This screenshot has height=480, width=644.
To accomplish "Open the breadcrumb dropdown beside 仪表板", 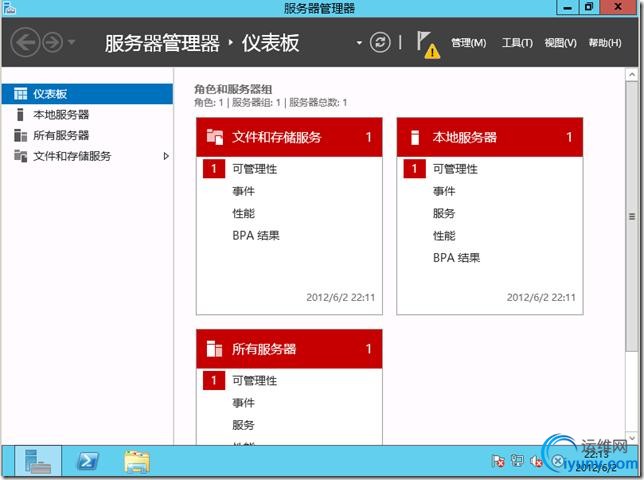I will 359,43.
